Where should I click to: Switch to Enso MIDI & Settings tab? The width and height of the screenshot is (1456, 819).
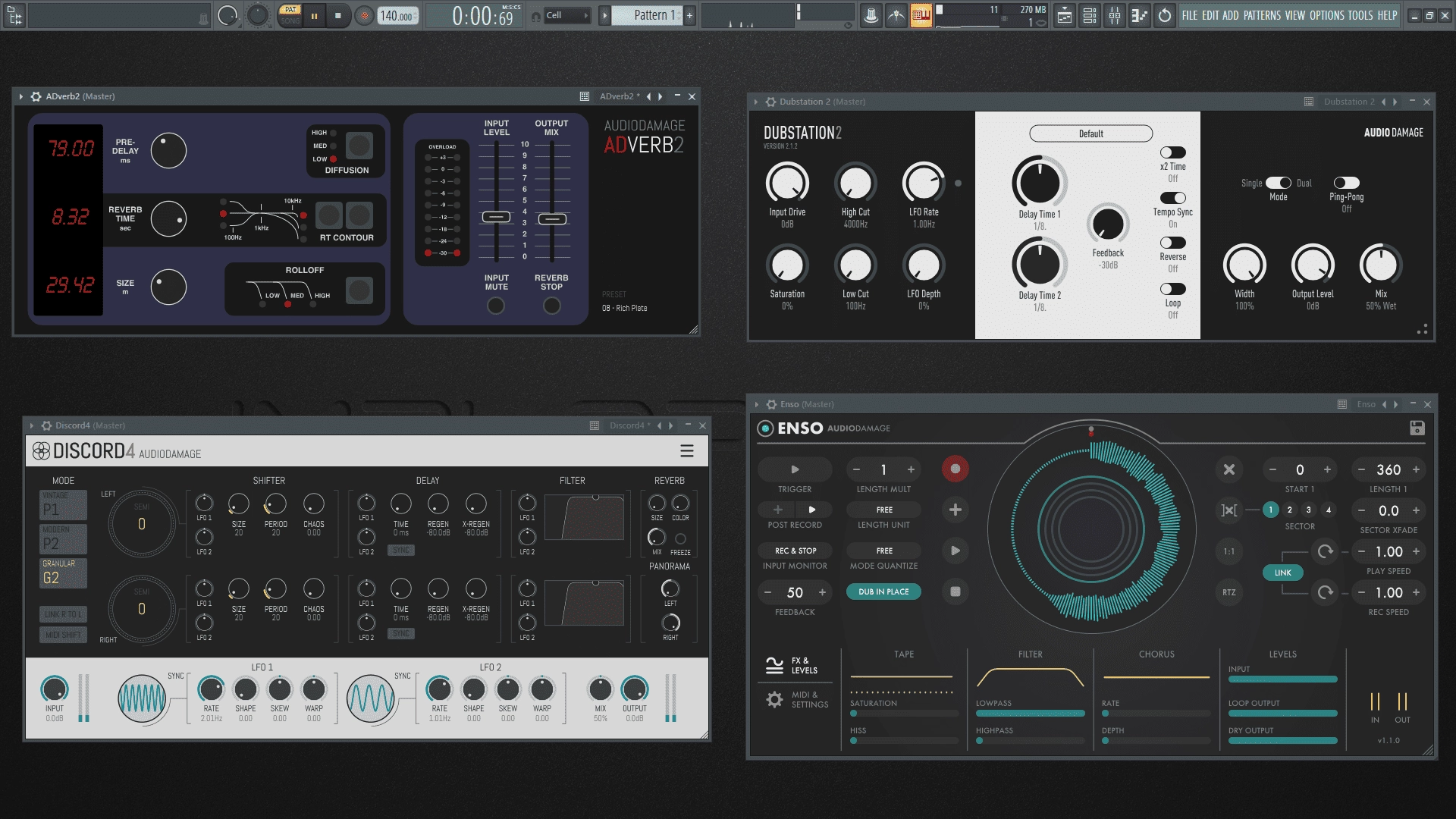(x=797, y=699)
